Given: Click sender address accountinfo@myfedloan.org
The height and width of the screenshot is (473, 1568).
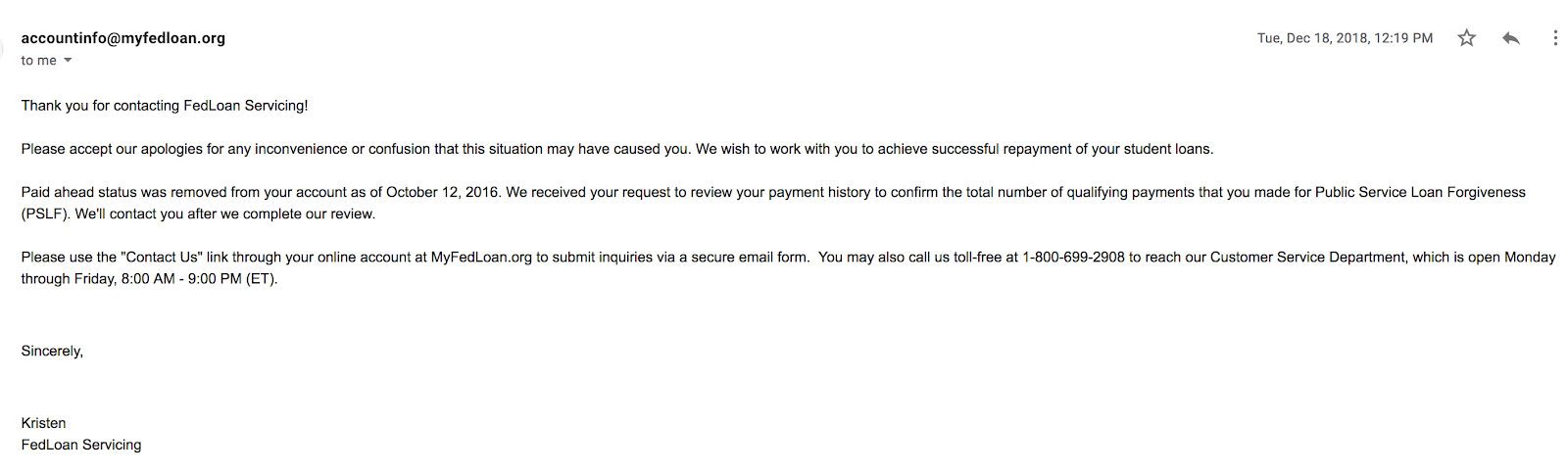Looking at the screenshot, I should 123,38.
